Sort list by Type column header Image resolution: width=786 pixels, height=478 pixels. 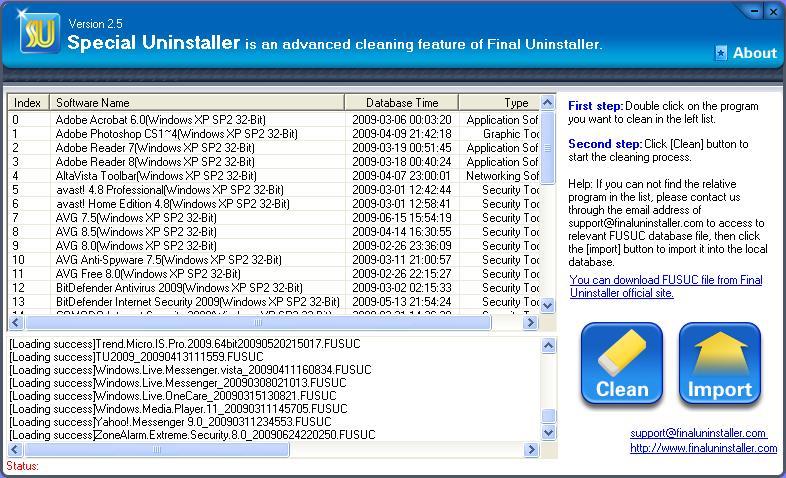tap(499, 102)
